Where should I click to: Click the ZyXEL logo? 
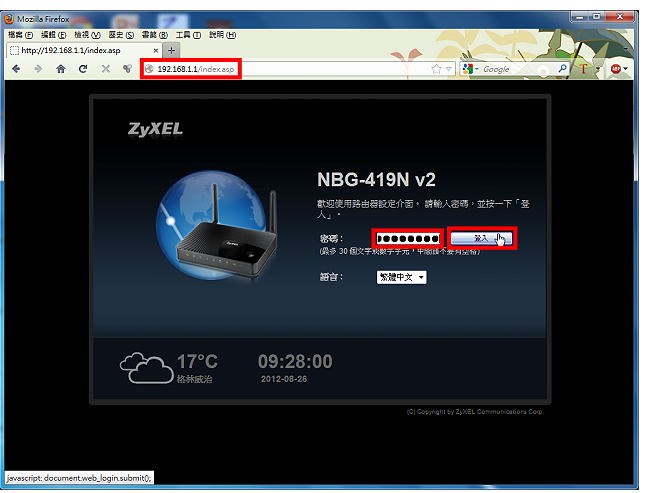click(x=155, y=129)
